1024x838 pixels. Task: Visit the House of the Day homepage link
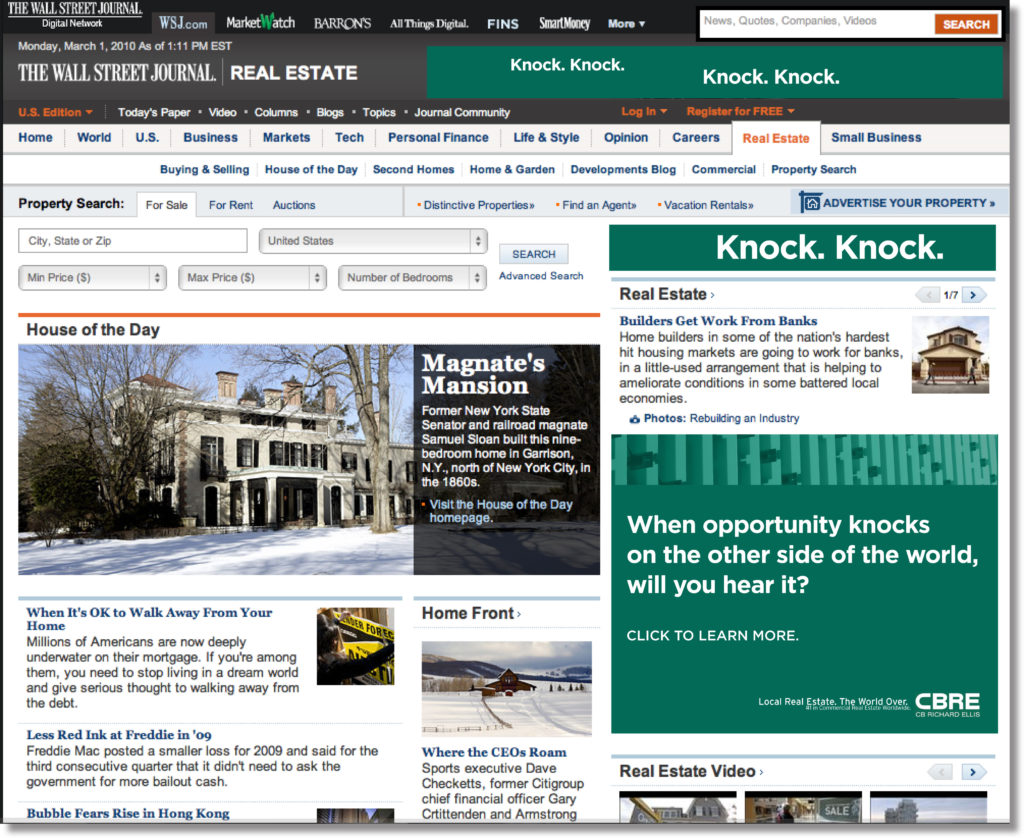(x=500, y=511)
